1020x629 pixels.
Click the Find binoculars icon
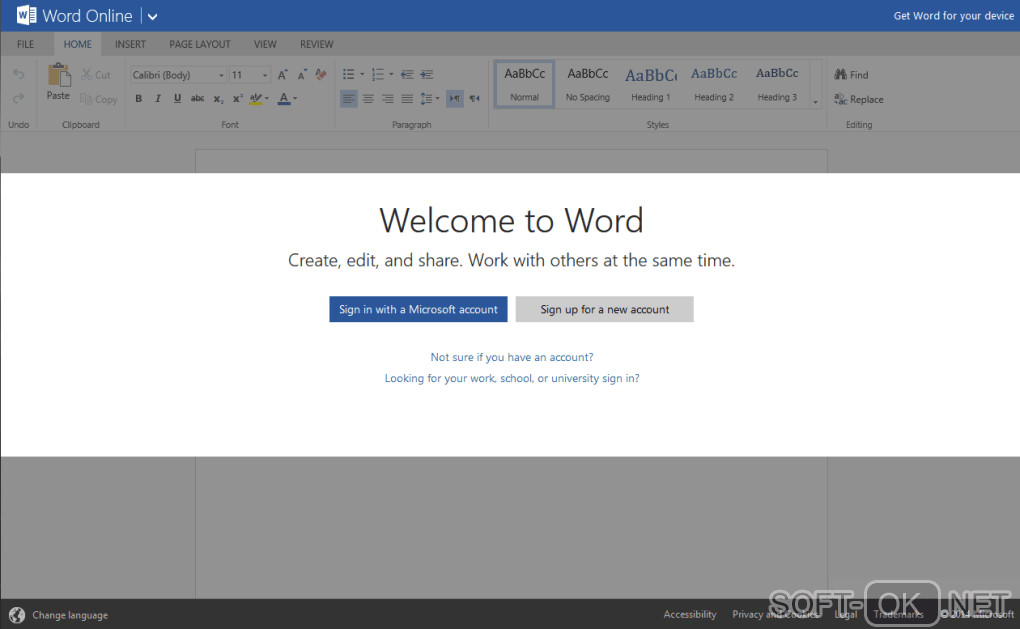click(x=841, y=75)
